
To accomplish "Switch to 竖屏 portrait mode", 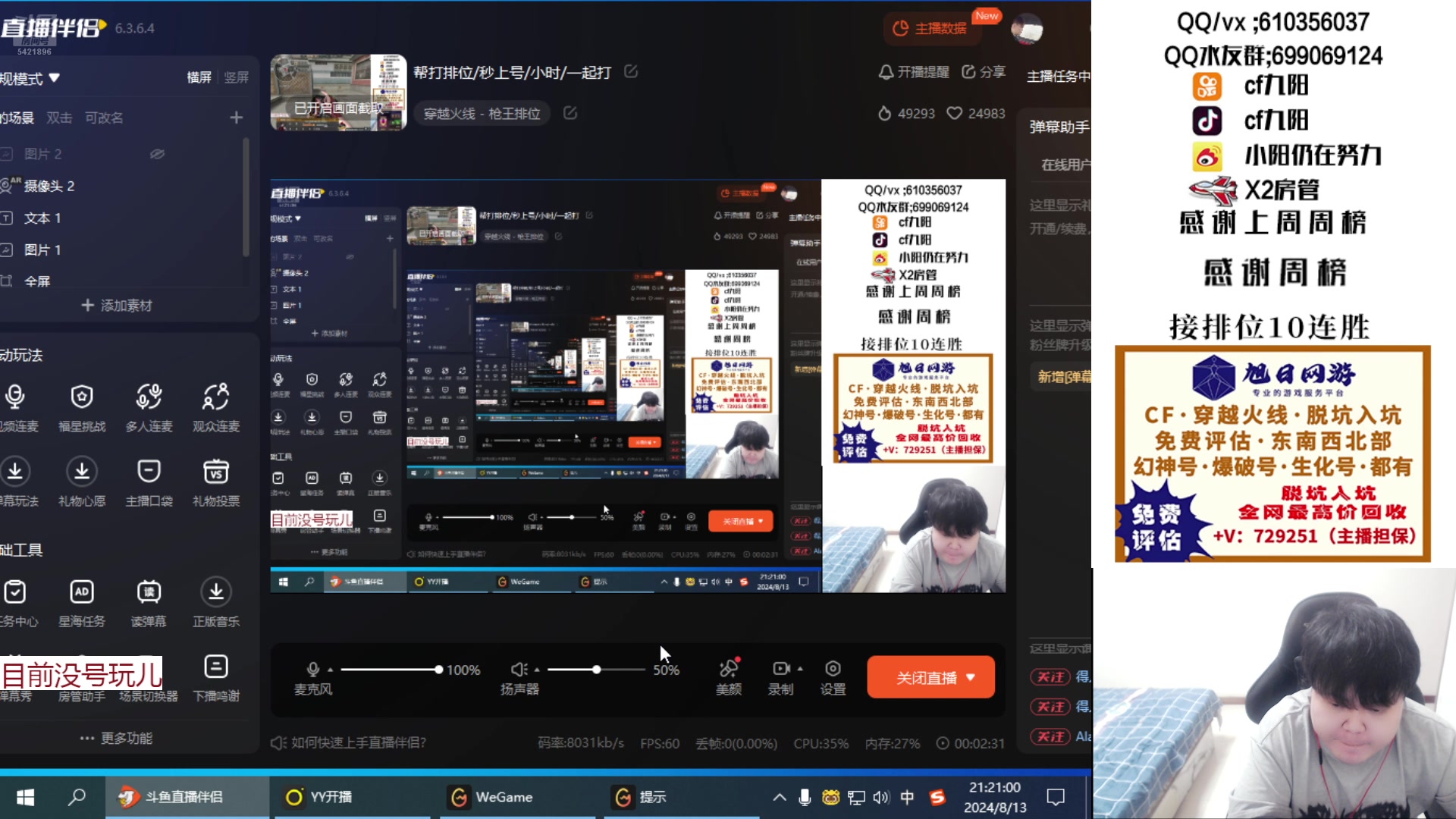I will click(x=237, y=77).
